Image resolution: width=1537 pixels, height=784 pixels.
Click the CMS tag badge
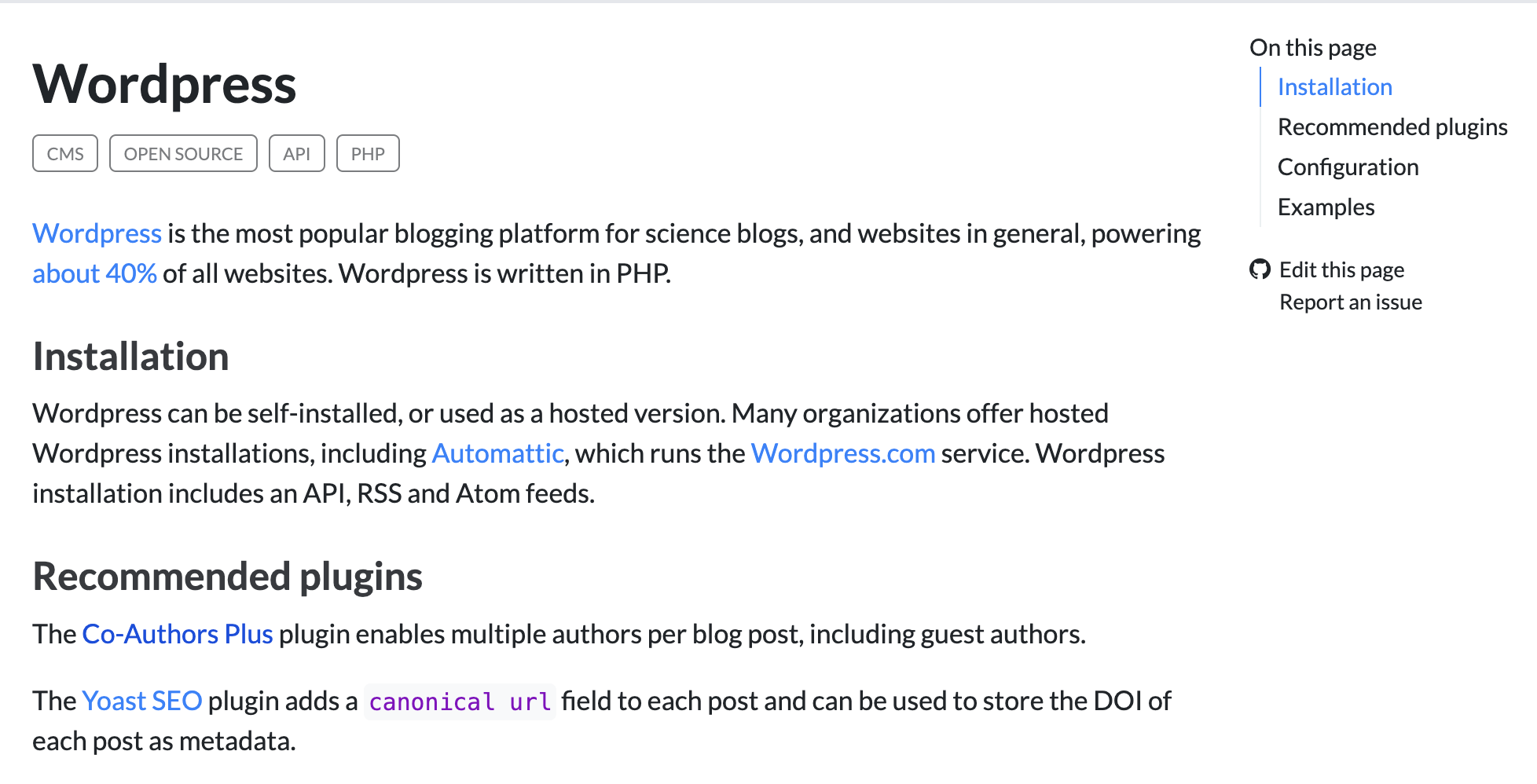pyautogui.click(x=65, y=154)
